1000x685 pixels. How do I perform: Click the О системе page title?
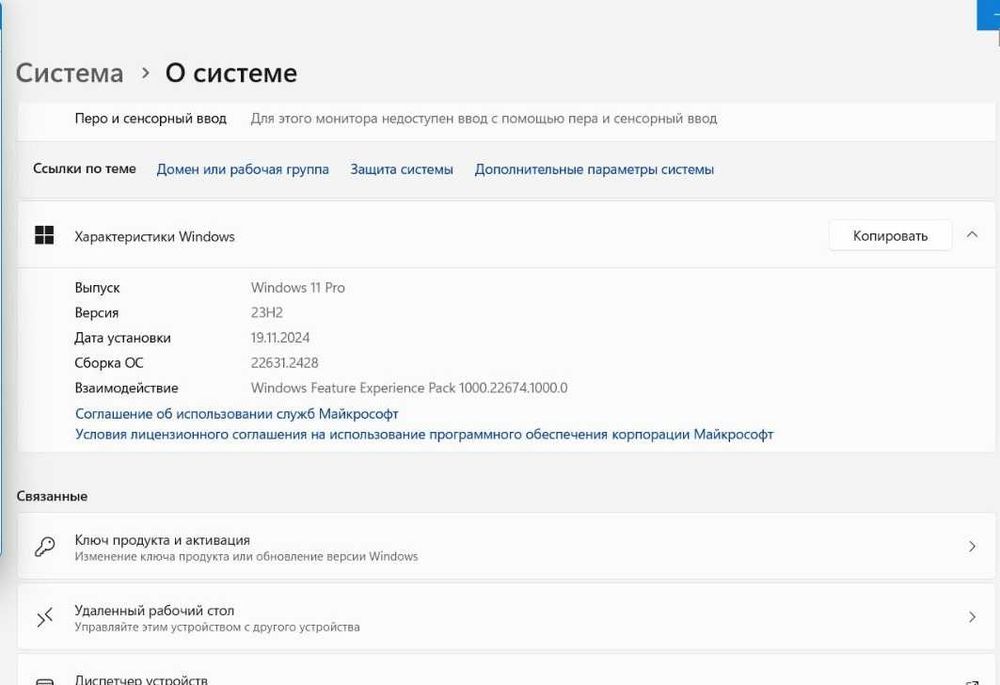point(231,73)
